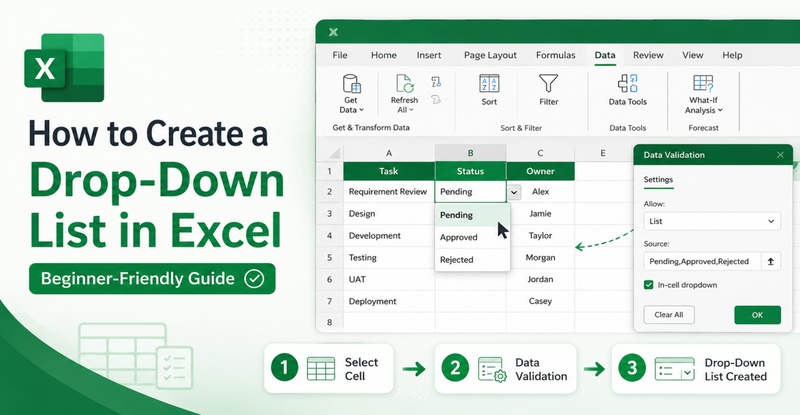Select column C header
Image resolution: width=800 pixels, height=415 pixels.
540,153
